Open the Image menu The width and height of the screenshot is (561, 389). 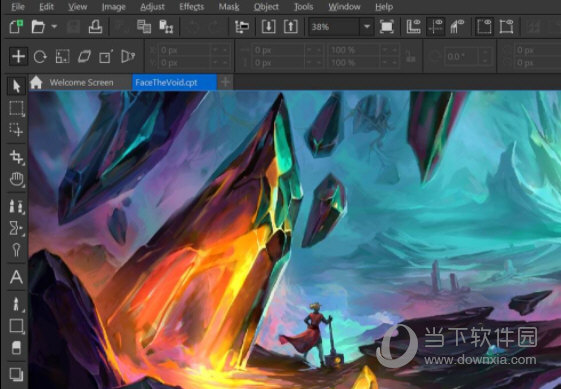click(x=113, y=7)
